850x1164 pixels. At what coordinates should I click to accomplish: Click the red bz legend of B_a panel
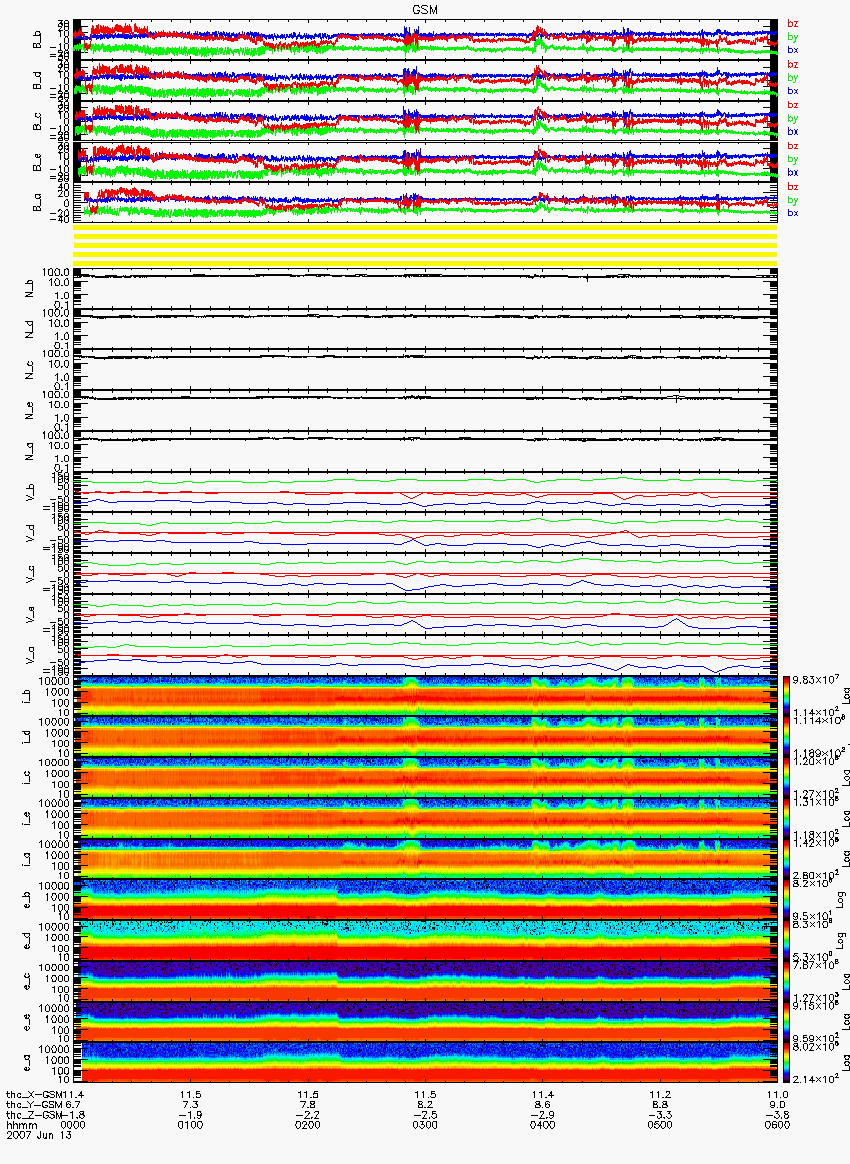793,186
